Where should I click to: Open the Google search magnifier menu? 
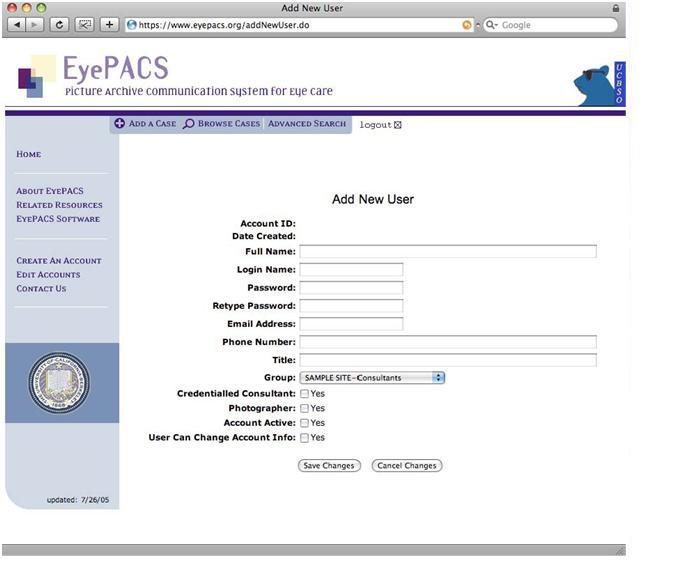click(491, 25)
